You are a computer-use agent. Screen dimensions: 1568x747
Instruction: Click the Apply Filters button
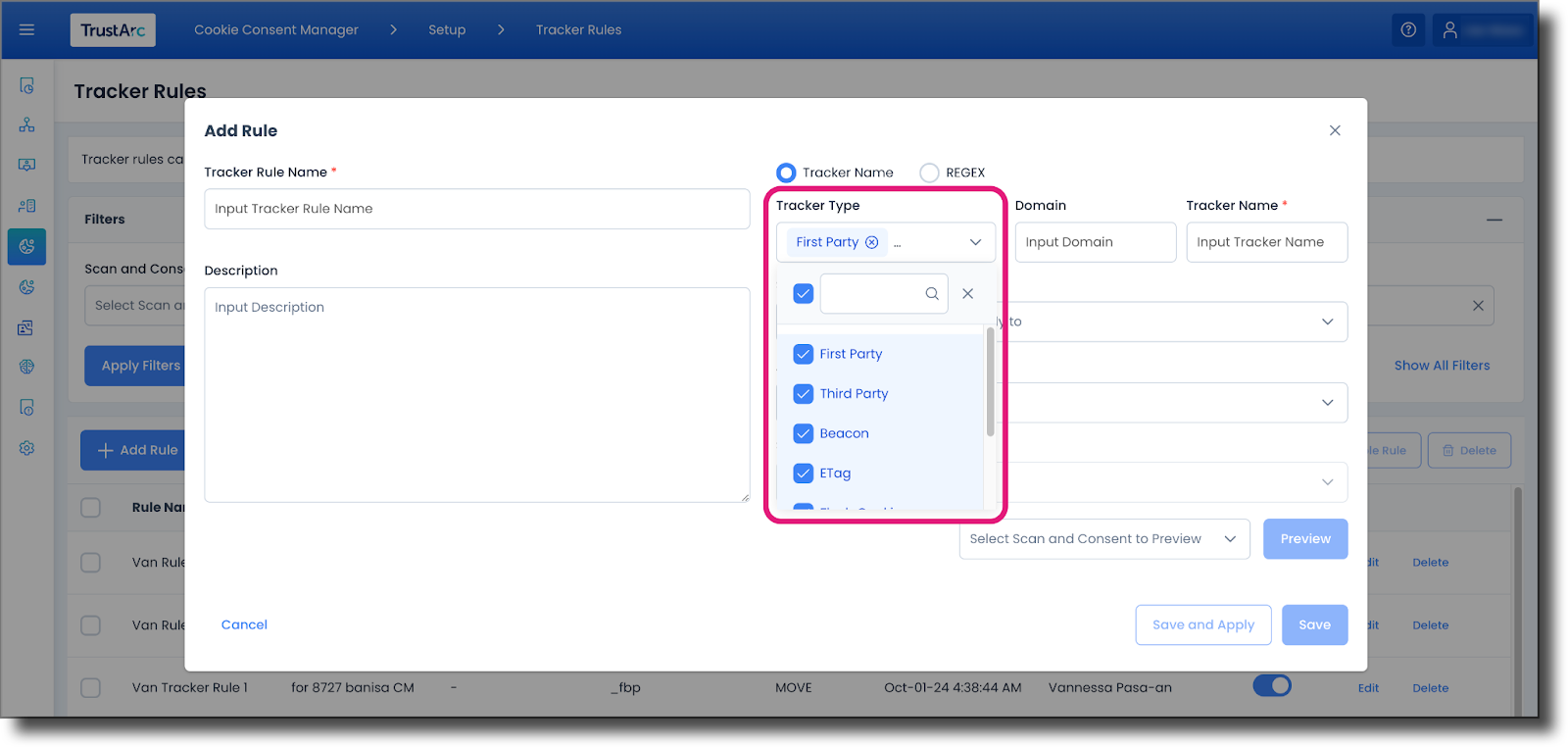click(135, 366)
